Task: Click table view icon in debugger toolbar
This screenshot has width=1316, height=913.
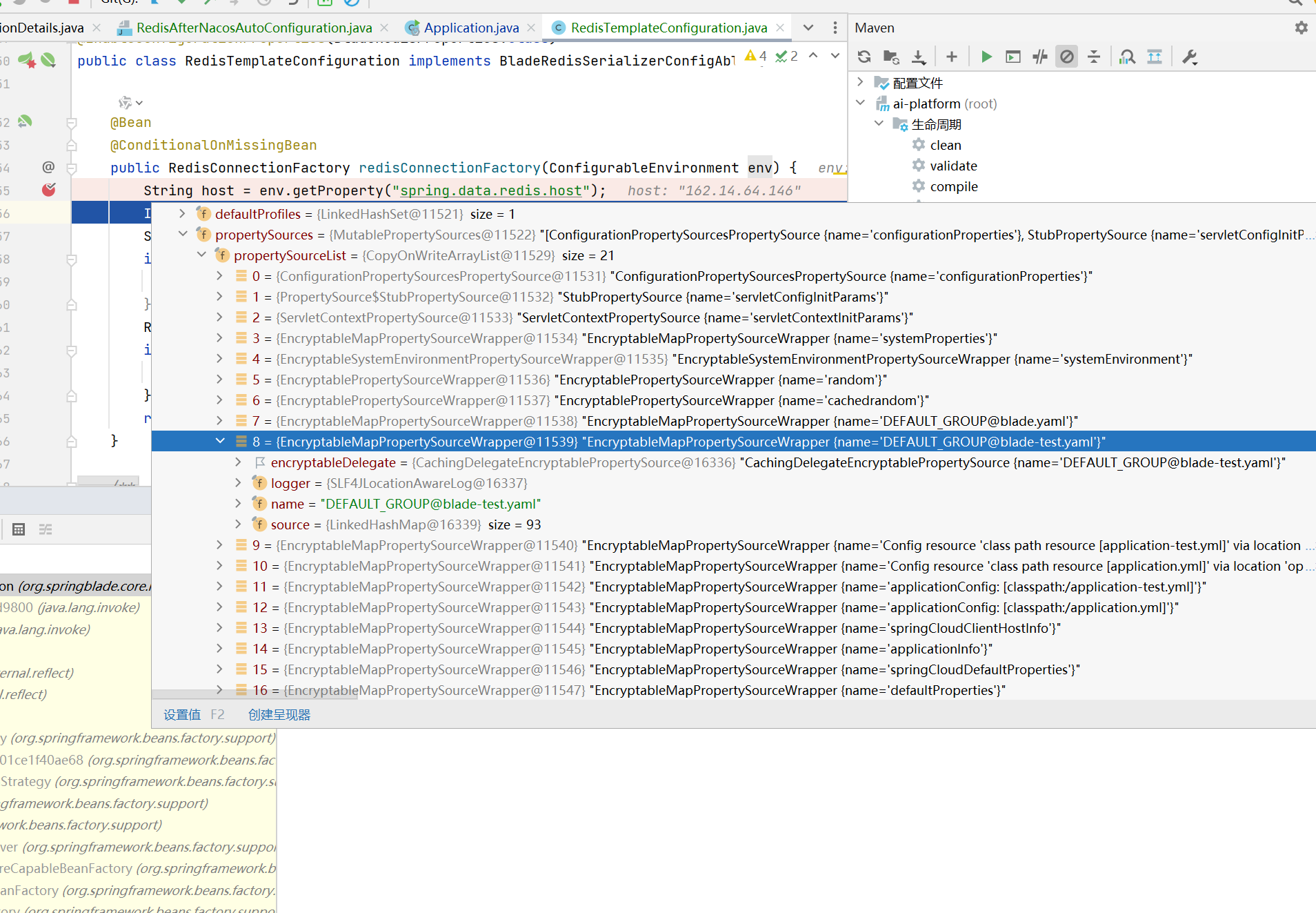Action: pos(19,529)
